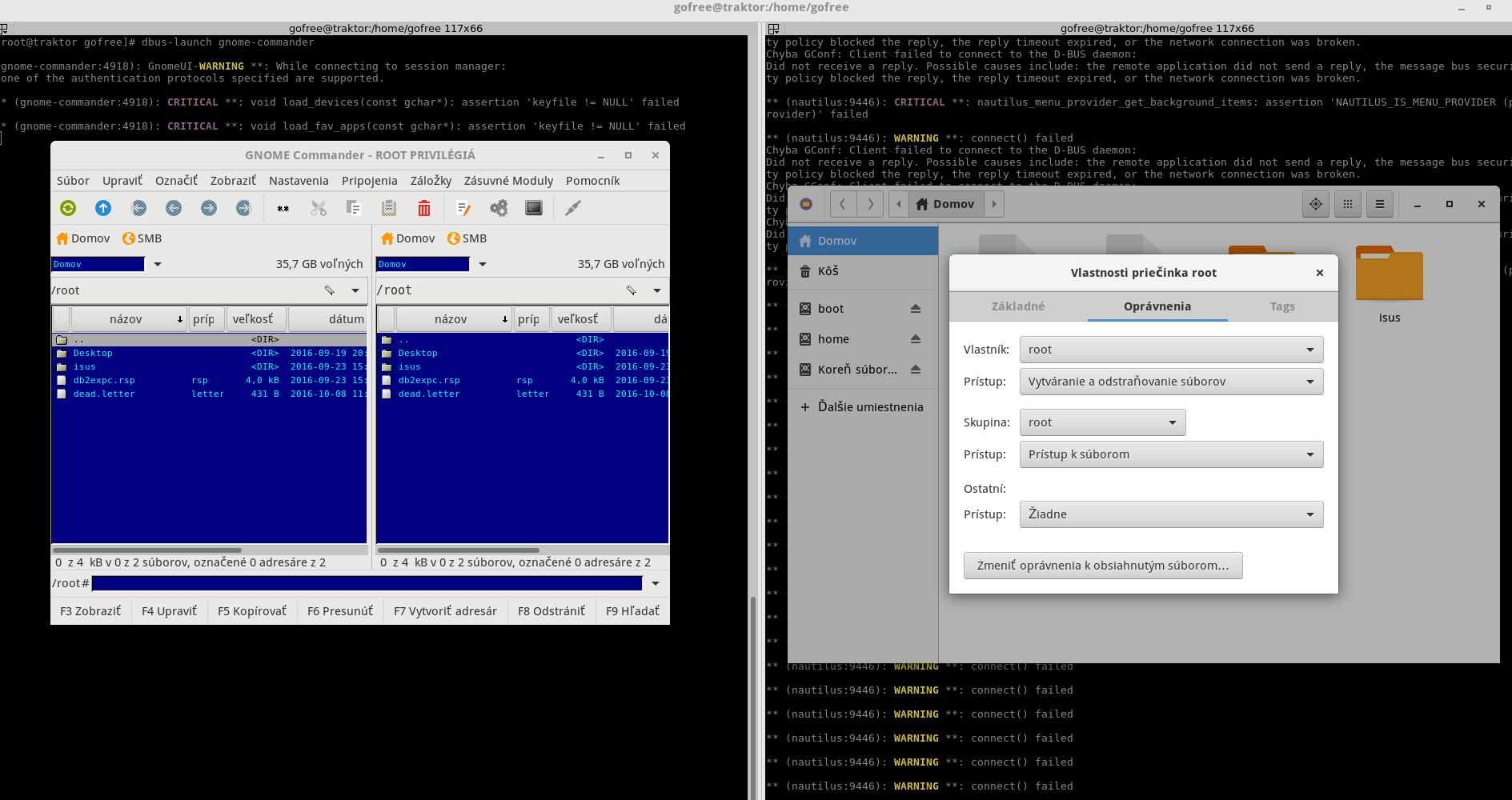Viewport: 1512px width, 800px height.
Task: Open the Skupina group dropdown
Action: 1102,422
